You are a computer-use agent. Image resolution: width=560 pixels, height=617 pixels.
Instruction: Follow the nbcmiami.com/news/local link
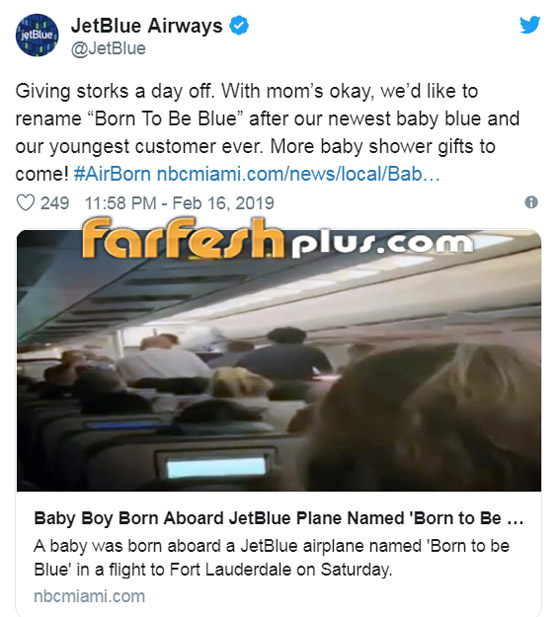(298, 174)
